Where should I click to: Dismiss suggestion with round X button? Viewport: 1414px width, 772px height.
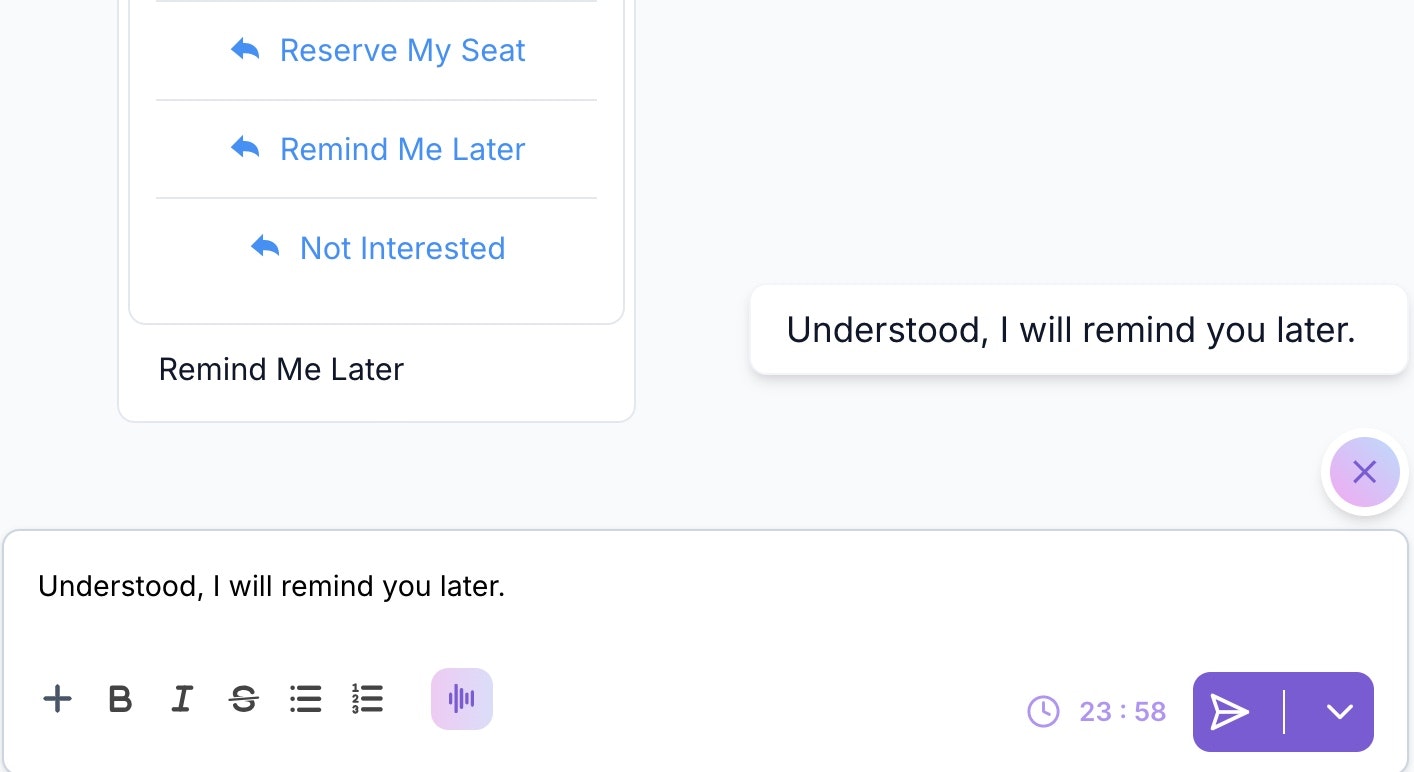(1364, 472)
